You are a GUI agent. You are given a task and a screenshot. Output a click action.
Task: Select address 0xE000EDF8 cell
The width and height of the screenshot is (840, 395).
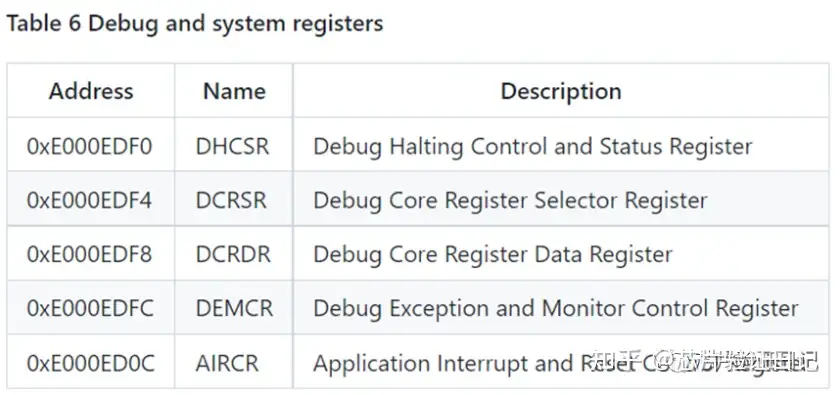(x=89, y=254)
